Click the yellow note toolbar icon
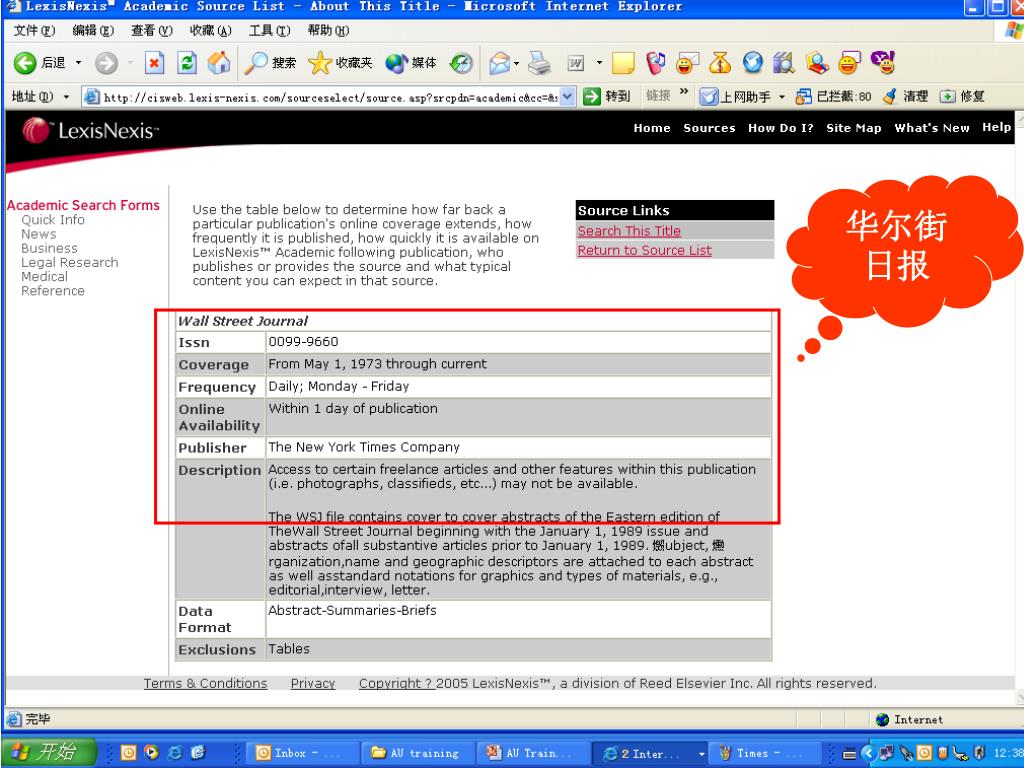Image resolution: width=1024 pixels, height=768 pixels. tap(623, 63)
